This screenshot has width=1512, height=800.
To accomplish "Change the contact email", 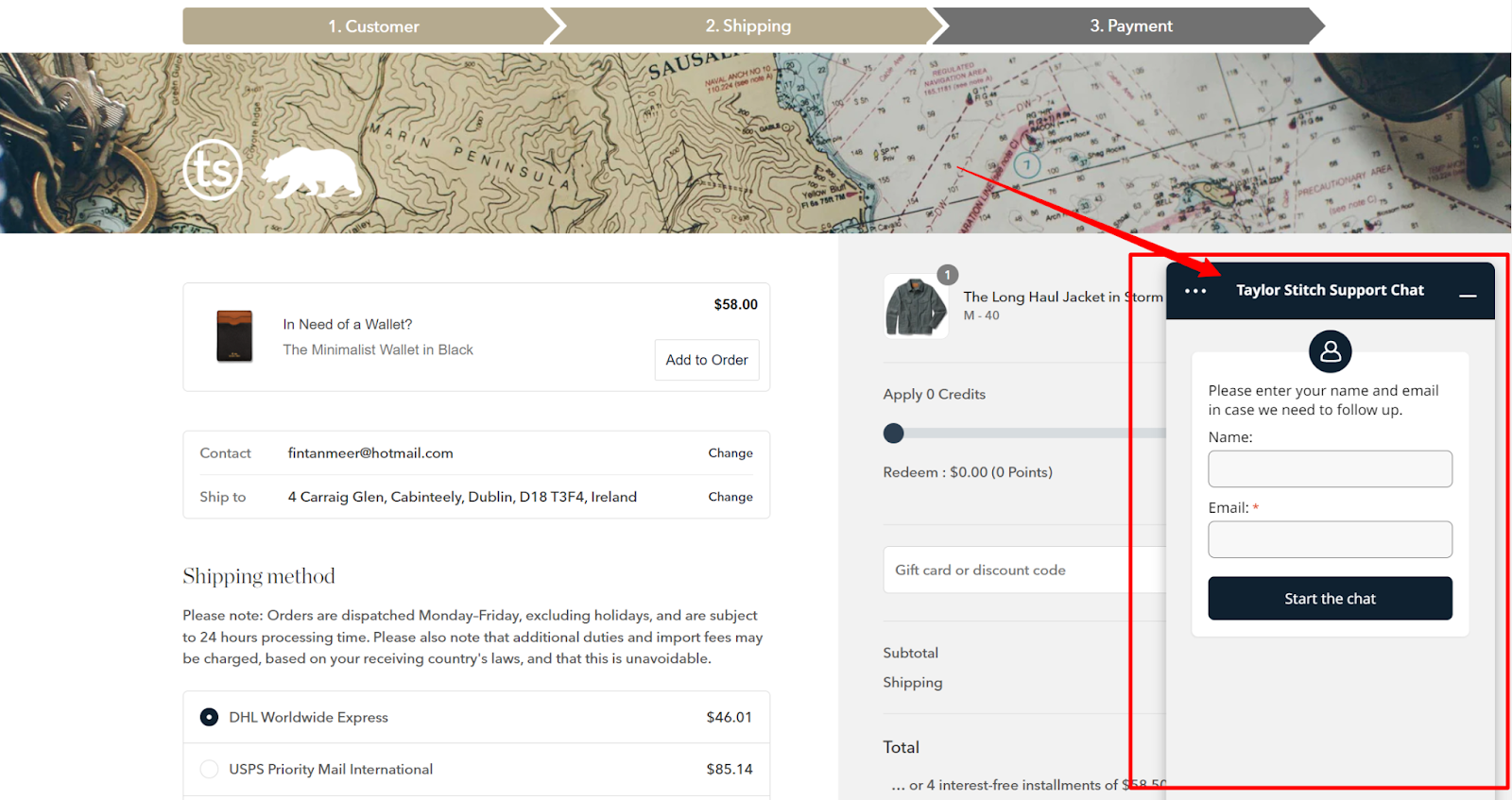I will 730,453.
